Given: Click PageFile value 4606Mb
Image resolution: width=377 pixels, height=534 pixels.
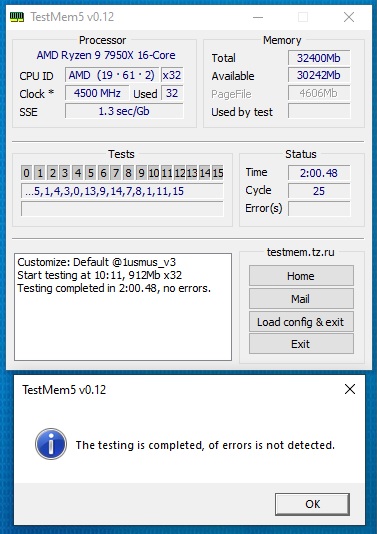Looking at the screenshot, I should (x=319, y=93).
